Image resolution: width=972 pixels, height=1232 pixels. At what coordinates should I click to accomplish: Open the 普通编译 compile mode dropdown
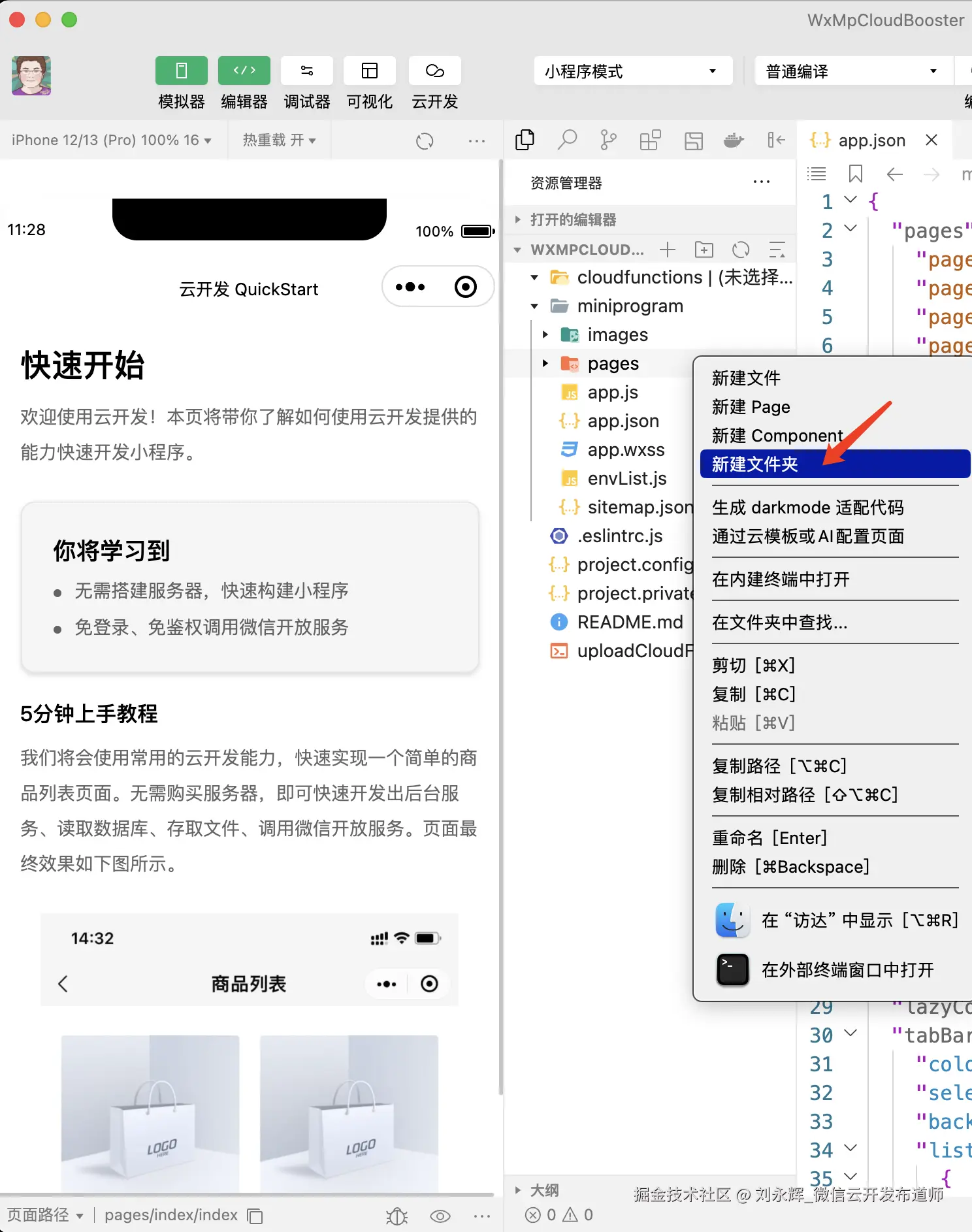tap(854, 71)
